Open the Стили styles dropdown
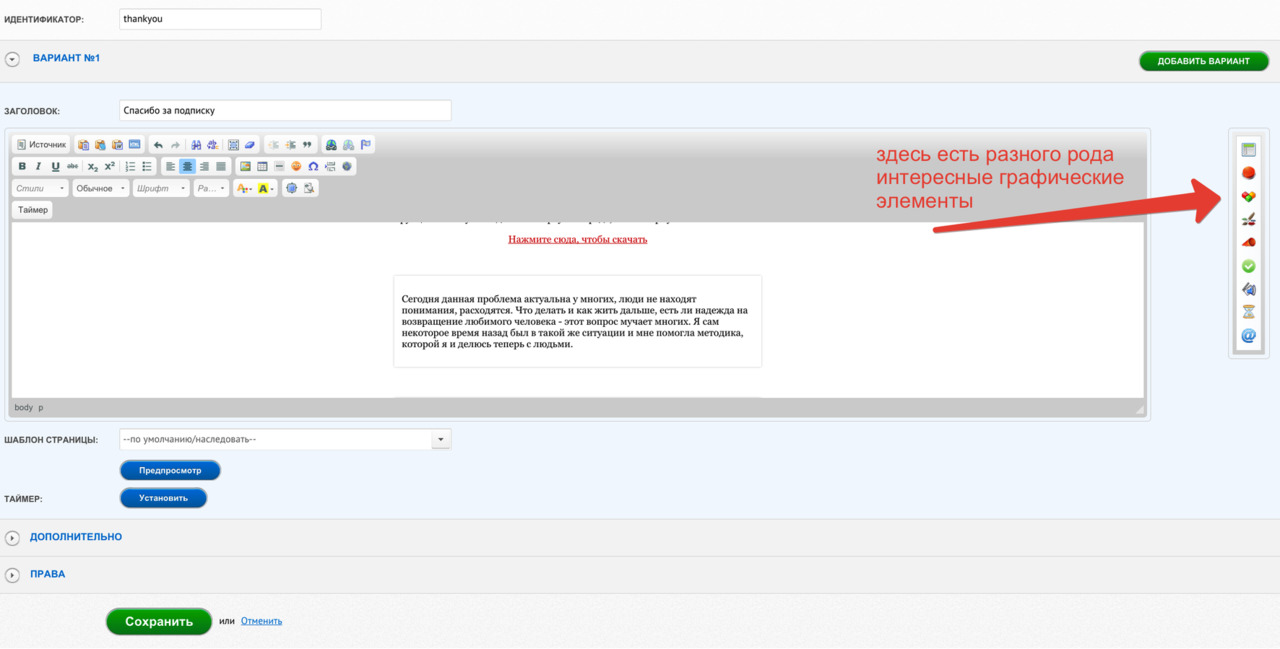Viewport: 1280px width, 649px height. (x=41, y=188)
